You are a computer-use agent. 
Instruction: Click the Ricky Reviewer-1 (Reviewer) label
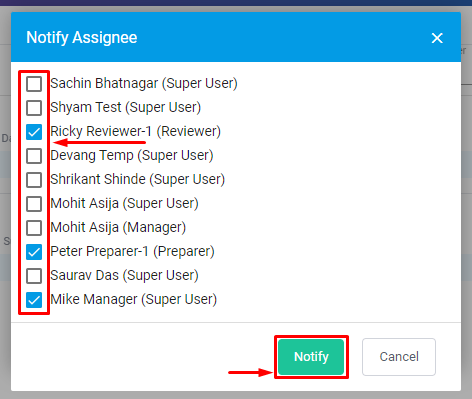pos(136,131)
